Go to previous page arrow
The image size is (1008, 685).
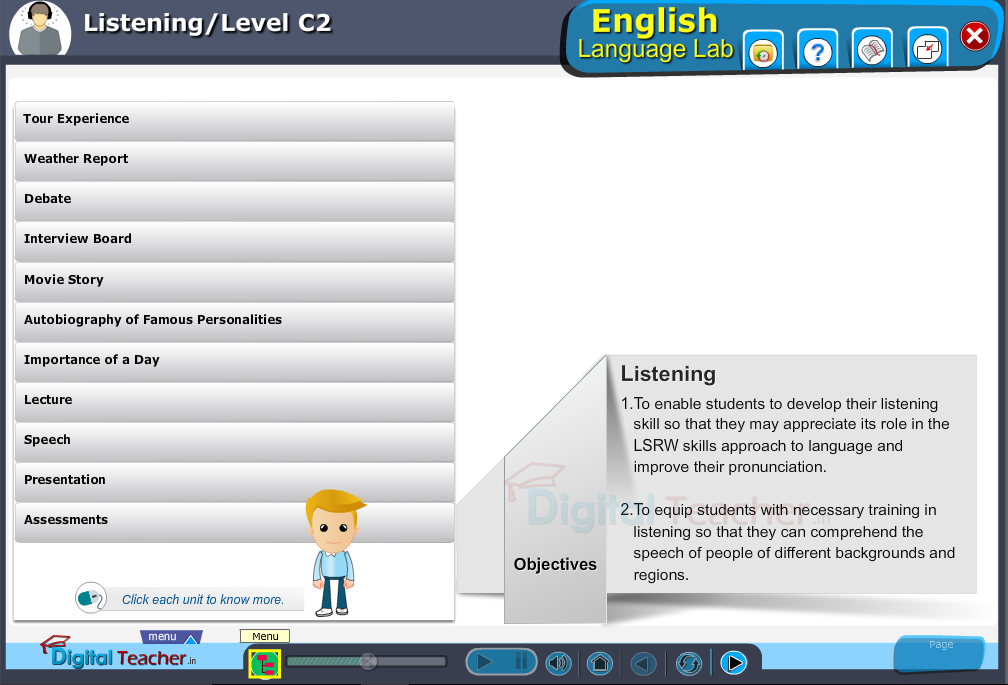[x=643, y=662]
